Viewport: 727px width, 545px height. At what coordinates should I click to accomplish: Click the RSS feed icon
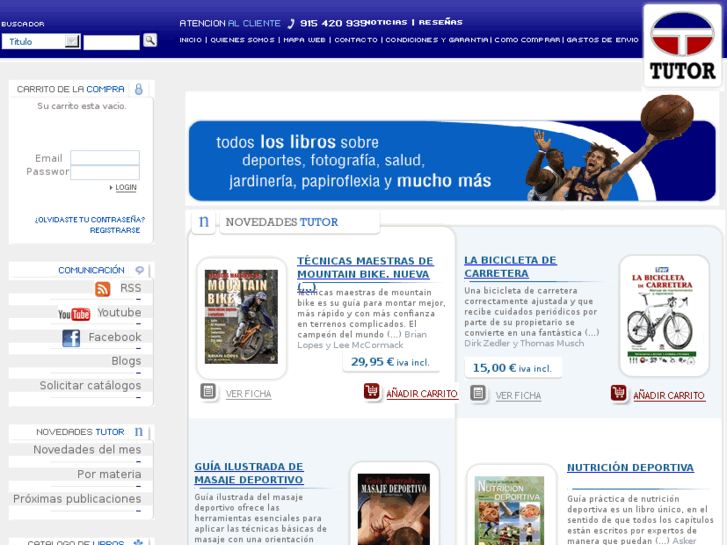pyautogui.click(x=102, y=289)
